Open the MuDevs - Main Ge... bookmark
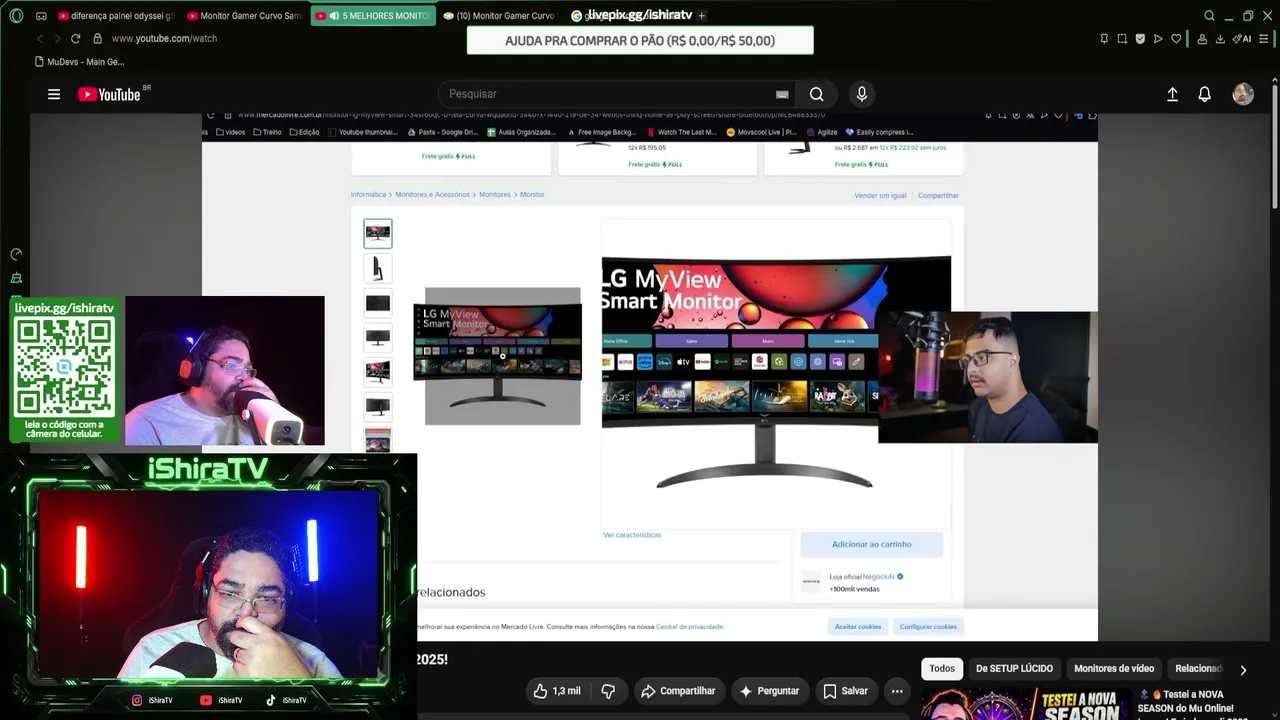Image resolution: width=1280 pixels, height=720 pixels. pos(80,62)
